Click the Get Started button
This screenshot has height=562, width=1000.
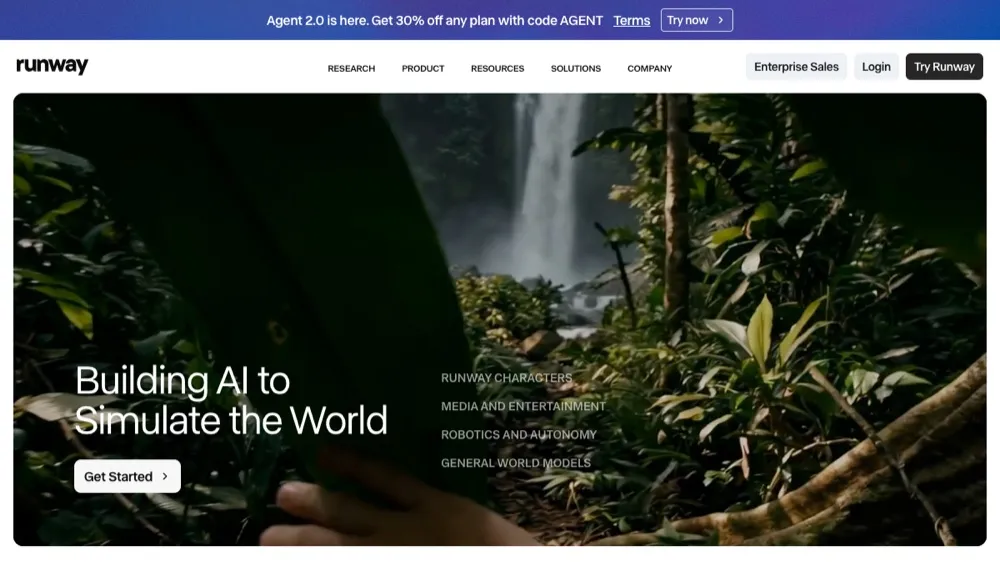pyautogui.click(x=128, y=477)
